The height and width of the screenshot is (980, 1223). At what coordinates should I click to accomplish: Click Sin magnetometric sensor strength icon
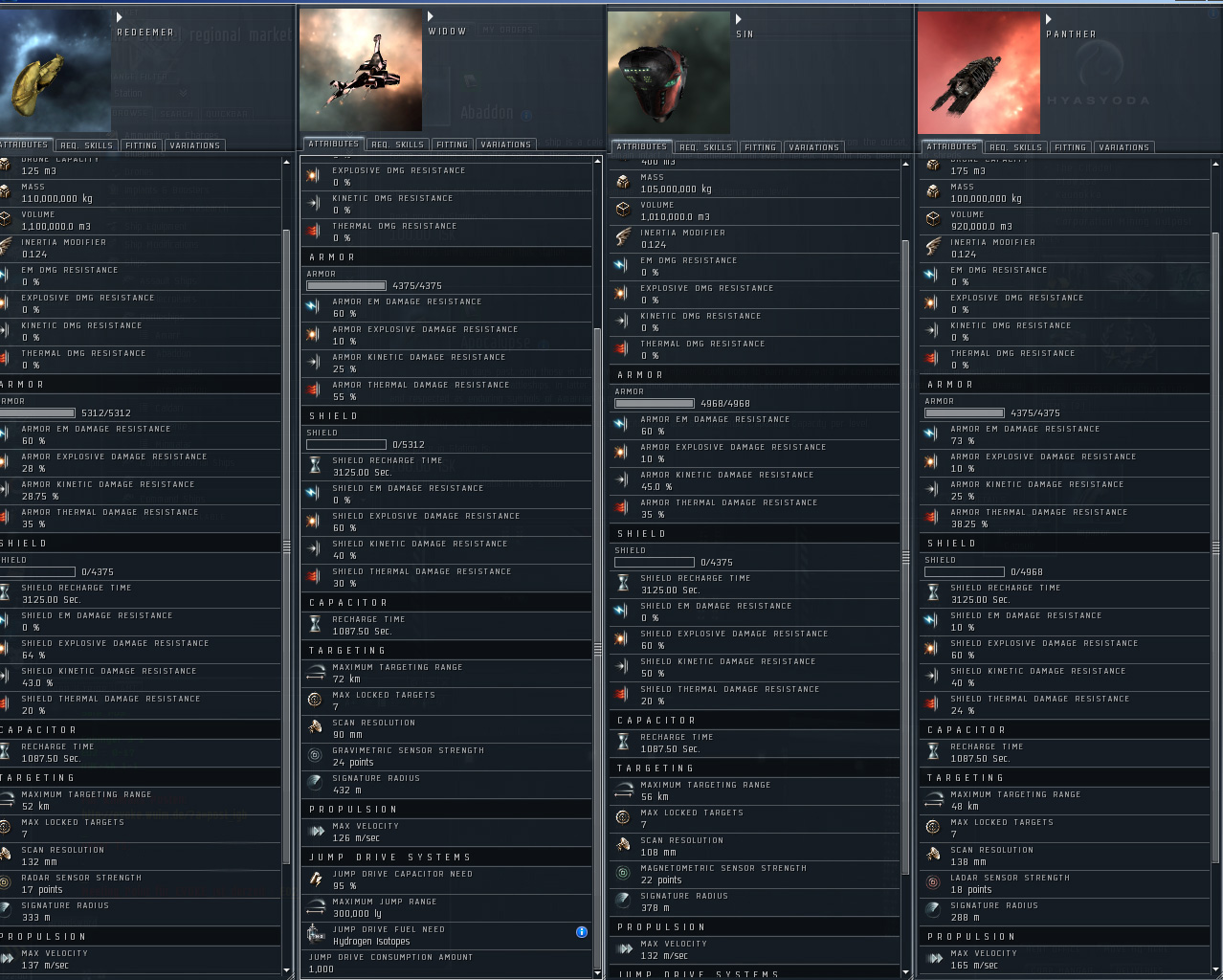click(623, 874)
